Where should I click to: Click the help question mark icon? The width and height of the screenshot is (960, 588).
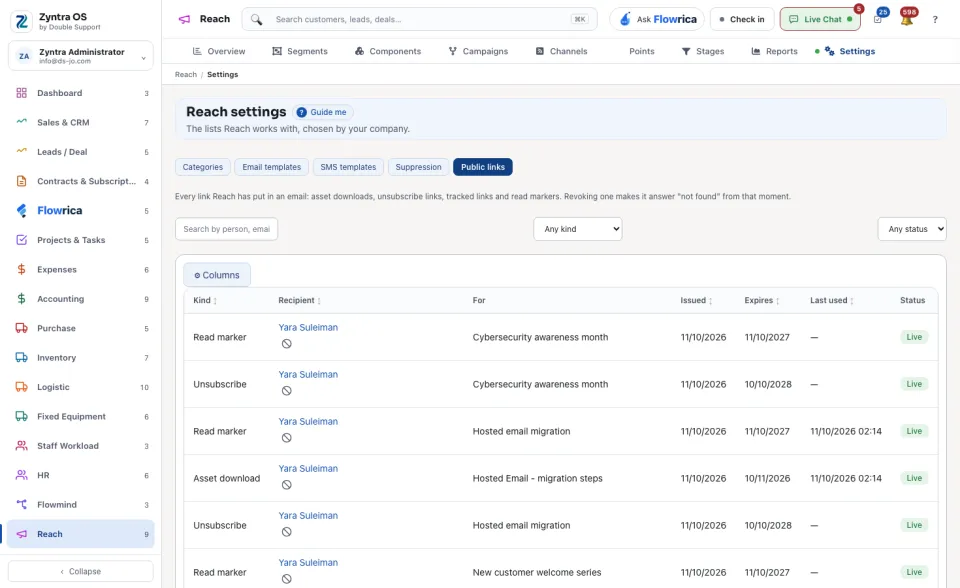(935, 20)
